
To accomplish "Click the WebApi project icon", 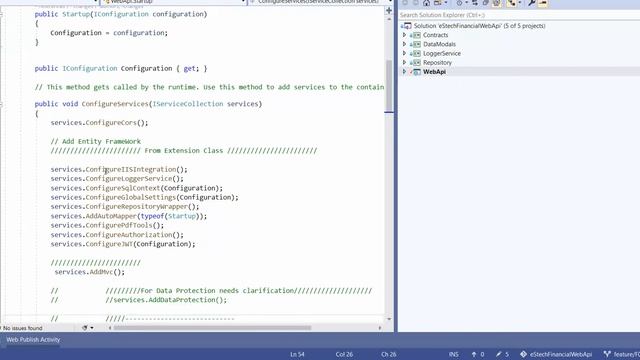I will (416, 72).
